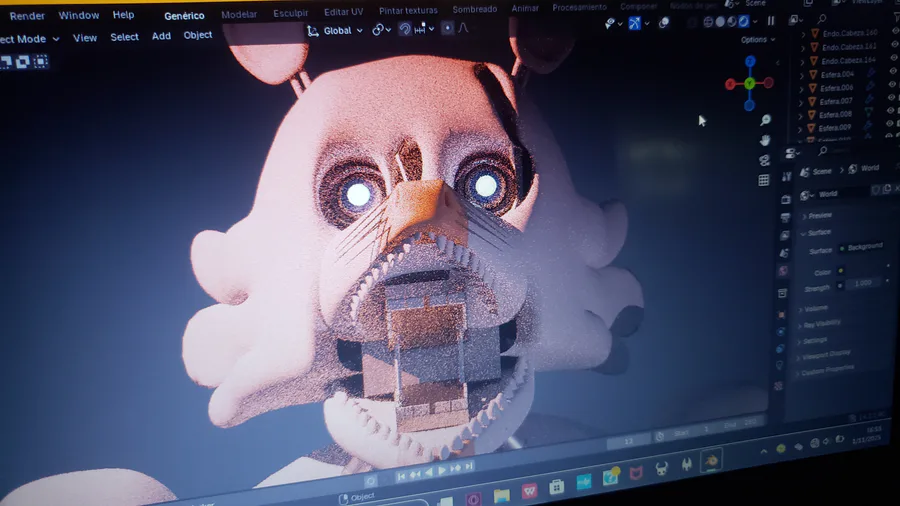This screenshot has width=900, height=506.
Task: Open the View Layer properties tab
Action: click(785, 235)
